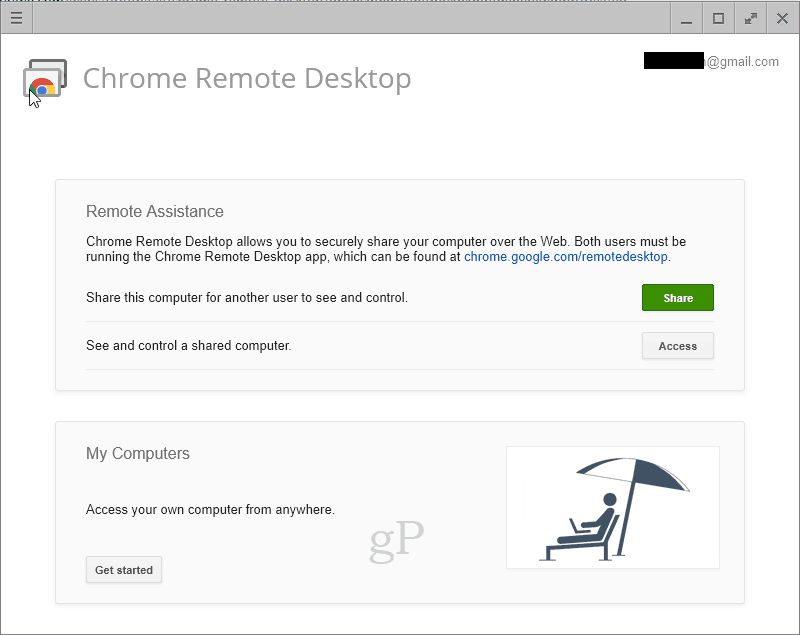Click the Remote Assistance heading
The height and width of the screenshot is (635, 800).
pyautogui.click(x=155, y=211)
